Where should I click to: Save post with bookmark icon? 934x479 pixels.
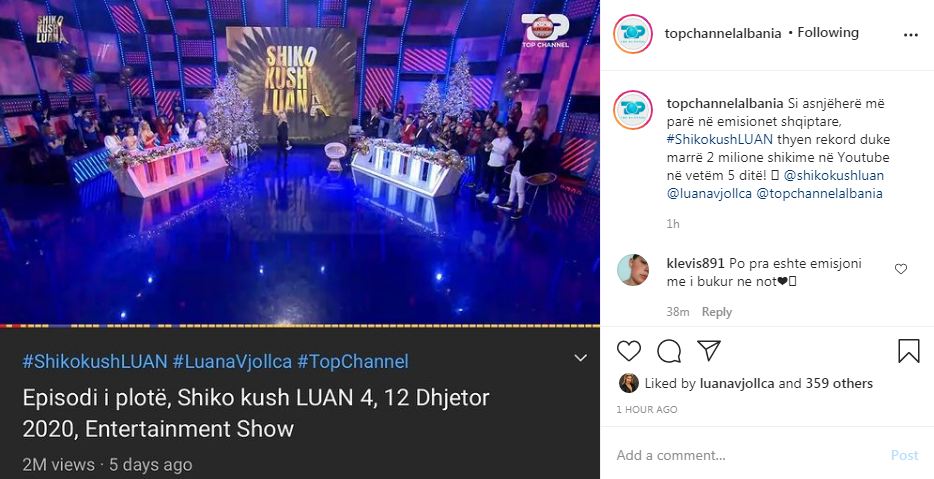(908, 351)
